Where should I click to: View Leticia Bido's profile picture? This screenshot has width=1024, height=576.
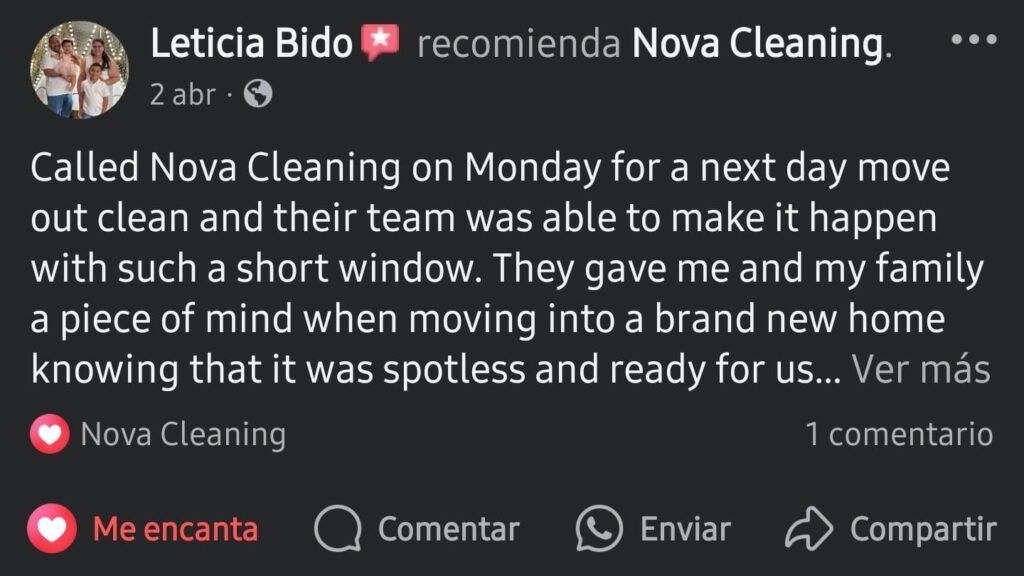click(x=81, y=70)
